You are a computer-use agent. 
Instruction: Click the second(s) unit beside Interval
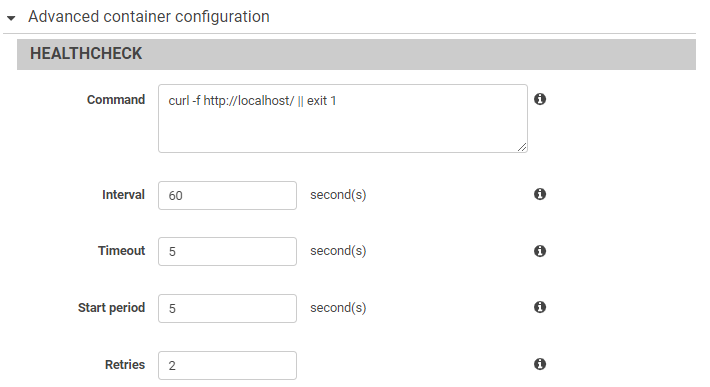coord(338,195)
